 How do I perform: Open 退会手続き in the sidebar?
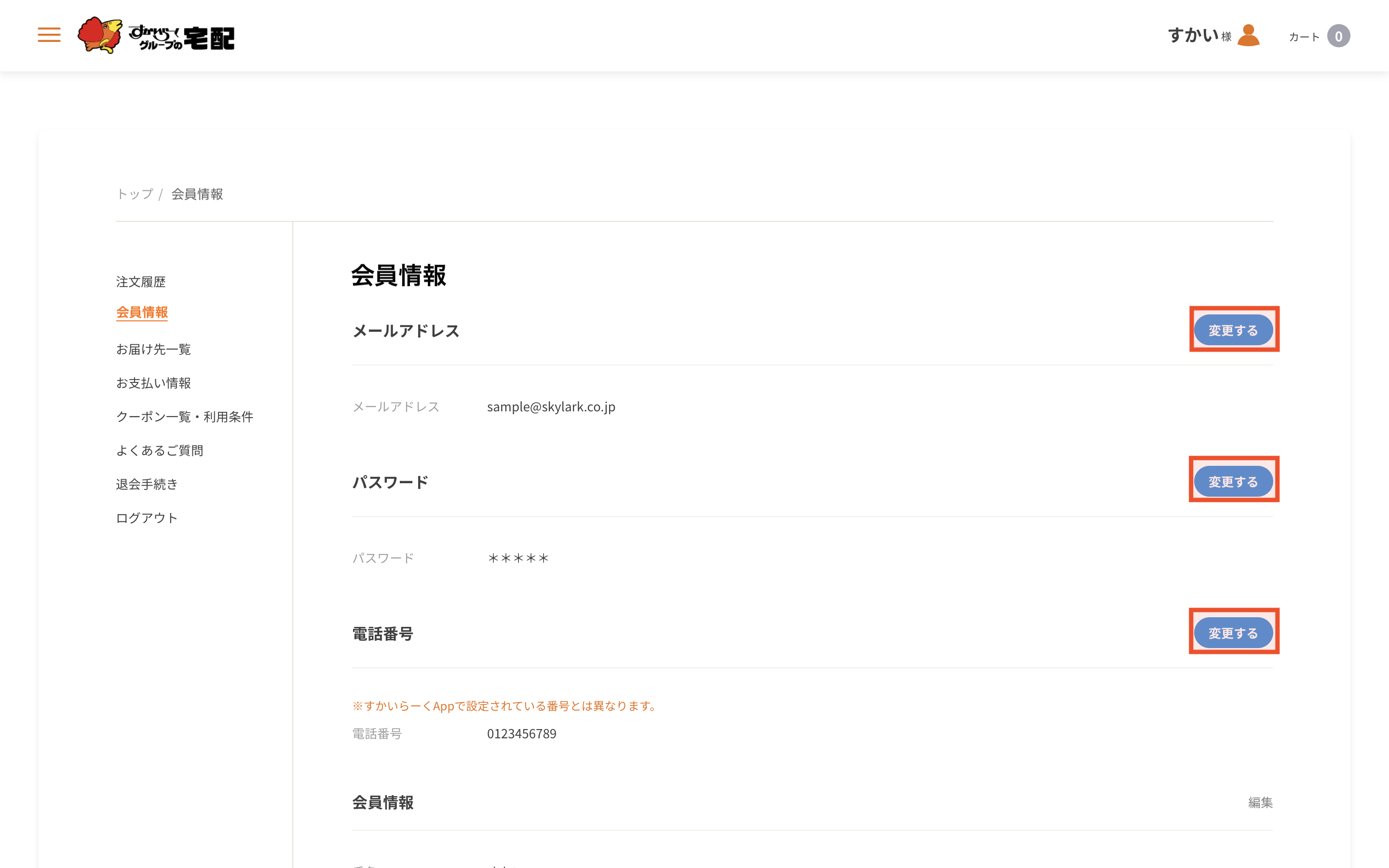[x=147, y=484]
